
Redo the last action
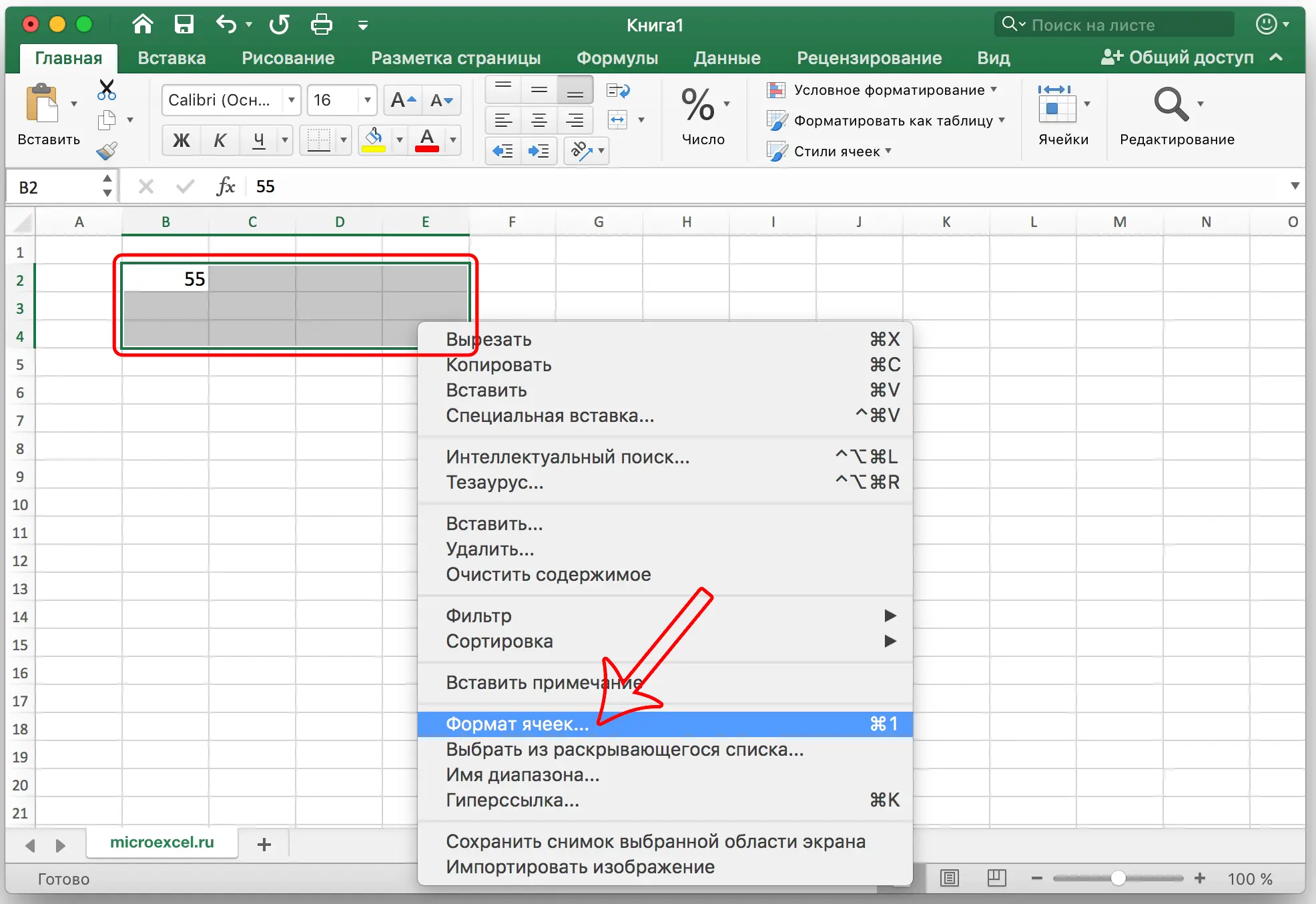(x=279, y=25)
